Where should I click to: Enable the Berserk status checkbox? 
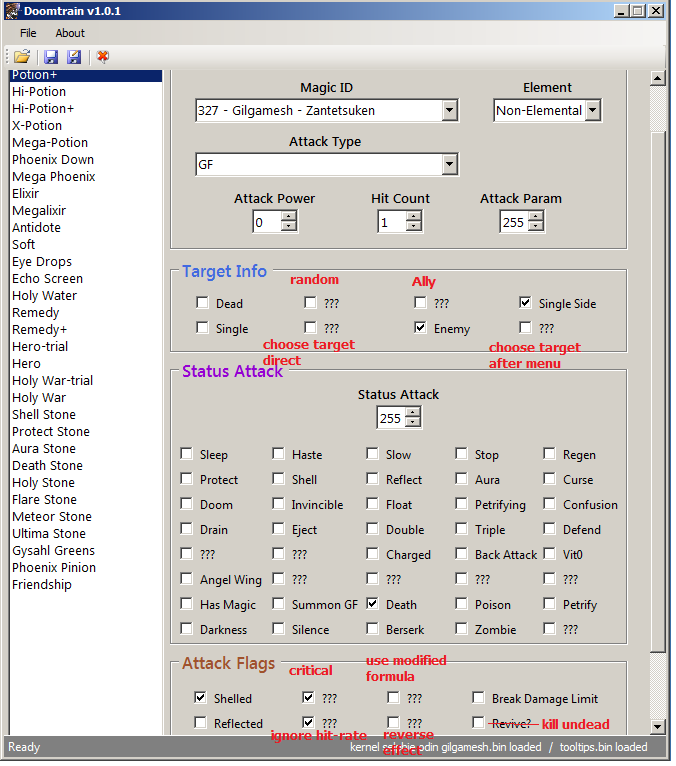[x=372, y=629]
